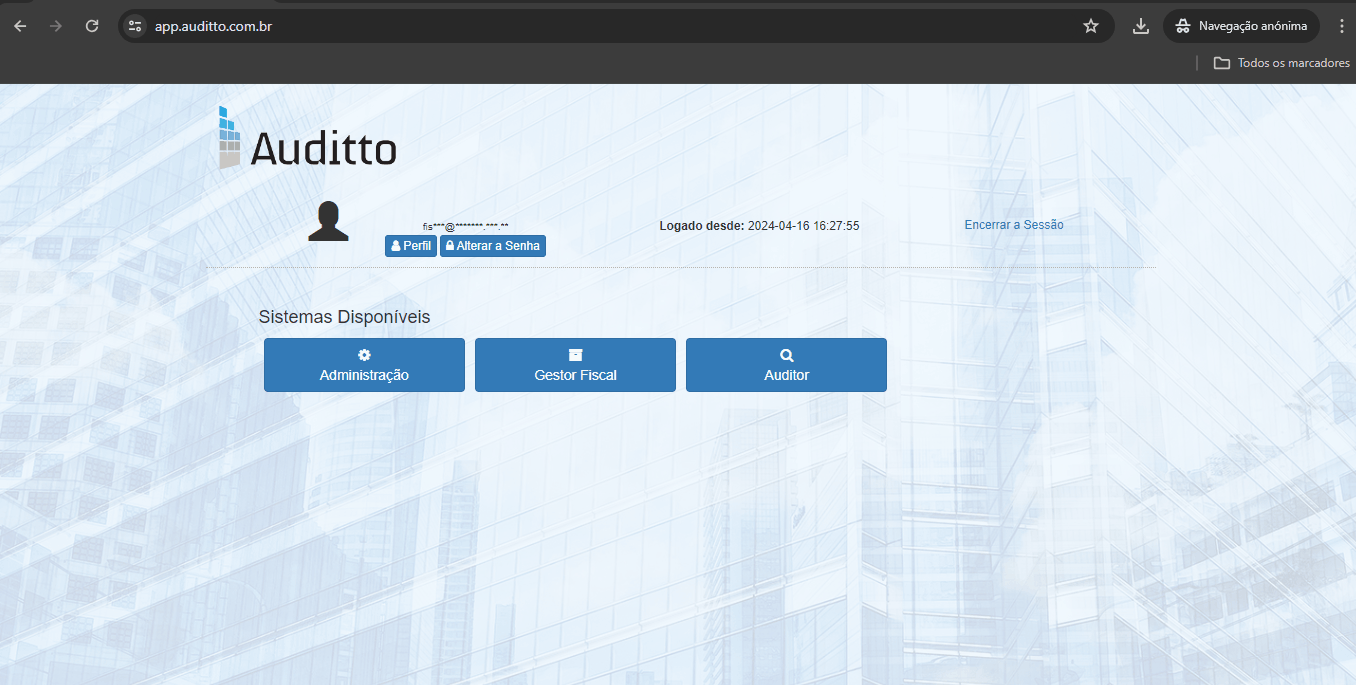Click the user avatar silhouette
Image resolution: width=1356 pixels, height=685 pixels.
click(328, 221)
